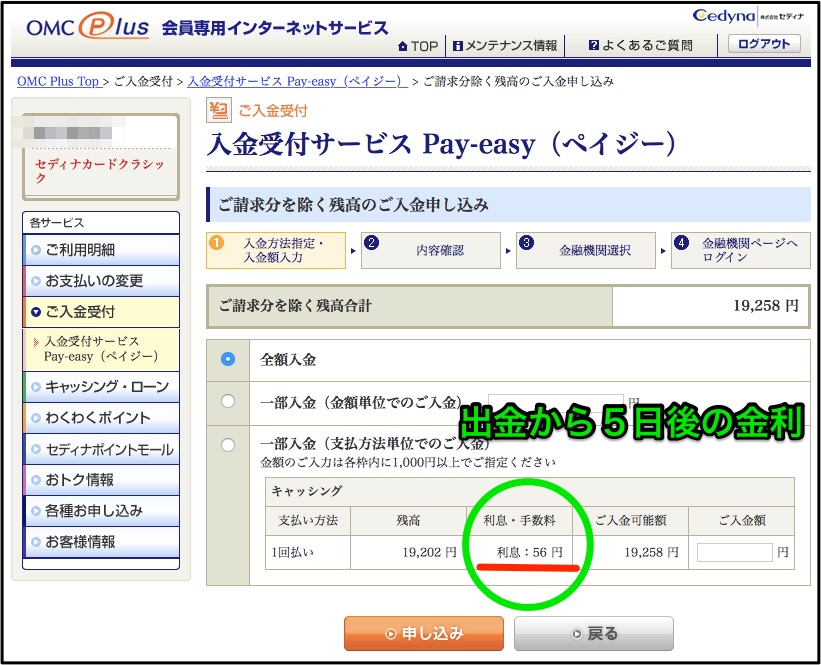
Task: Click the 各サービス sidebar heading
Action: click(x=57, y=223)
